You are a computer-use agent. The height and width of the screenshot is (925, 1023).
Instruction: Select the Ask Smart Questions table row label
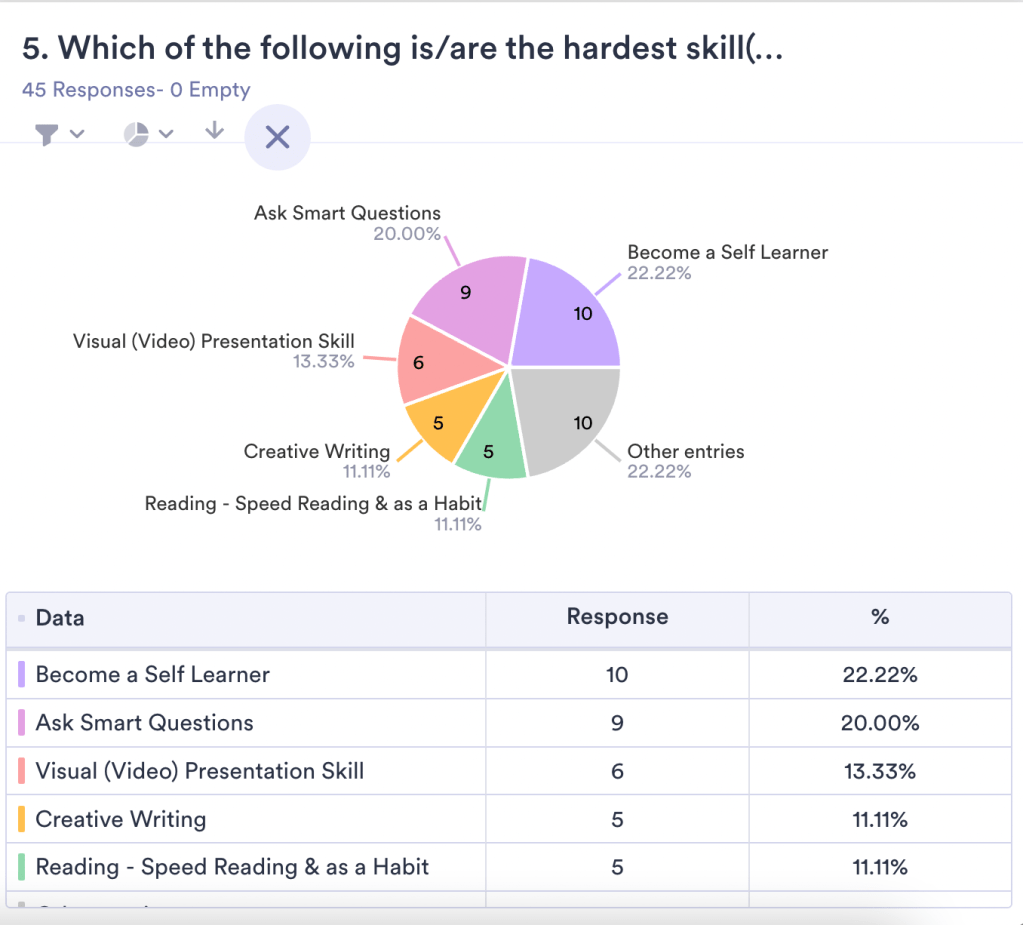[x=144, y=723]
